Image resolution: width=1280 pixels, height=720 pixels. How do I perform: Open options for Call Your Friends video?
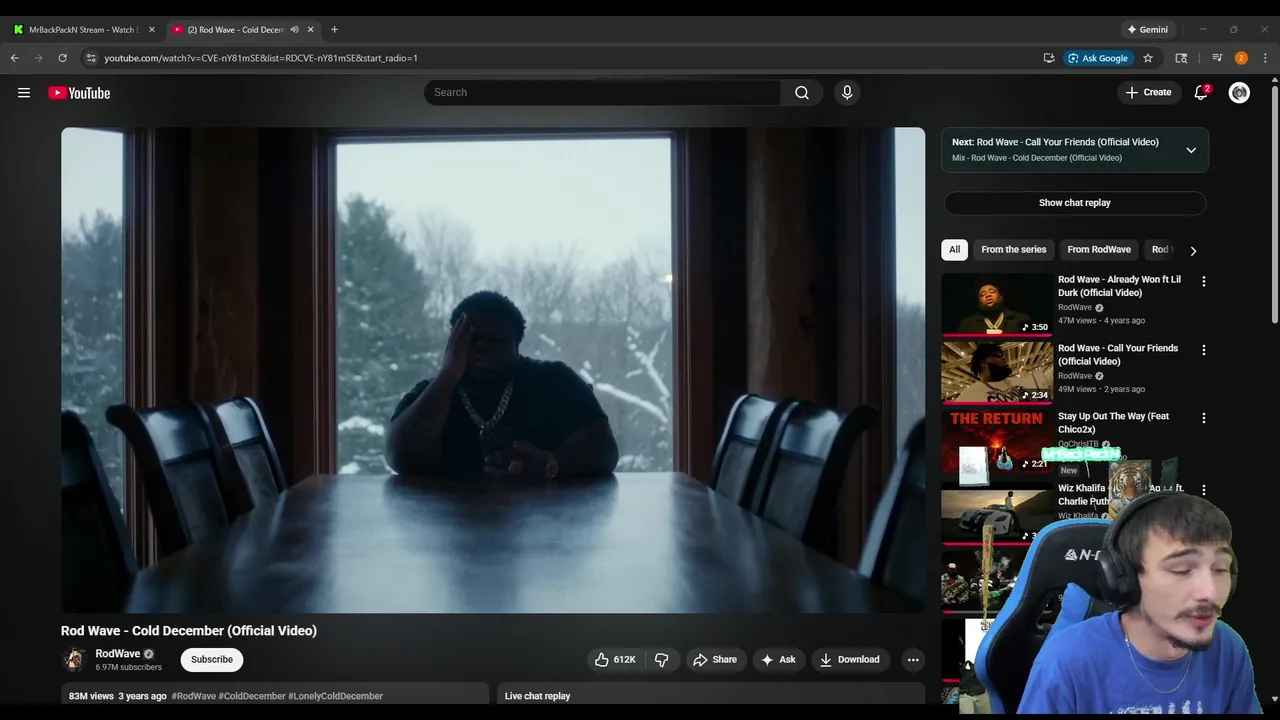[x=1203, y=350]
